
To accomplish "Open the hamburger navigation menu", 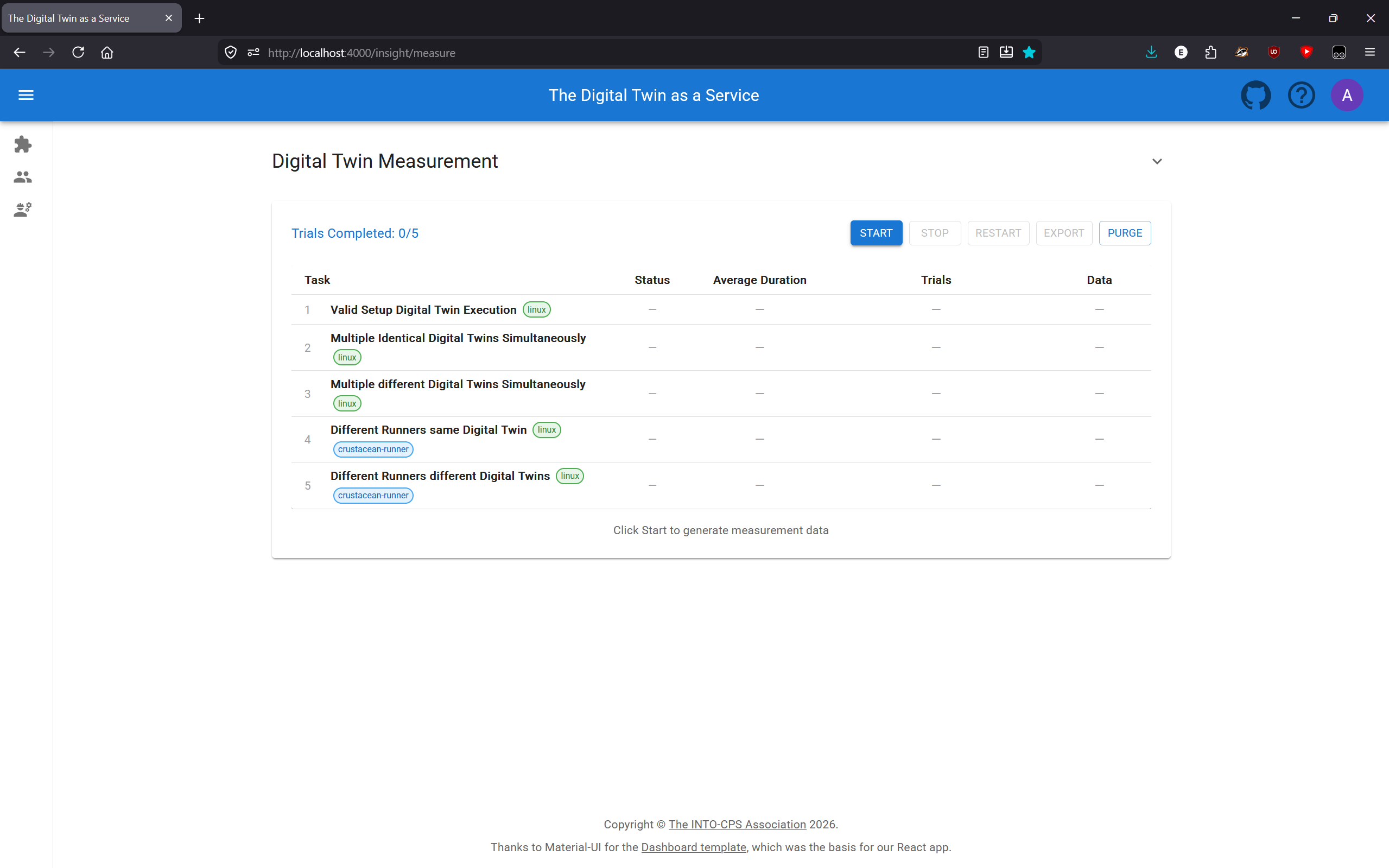I will click(x=26, y=96).
